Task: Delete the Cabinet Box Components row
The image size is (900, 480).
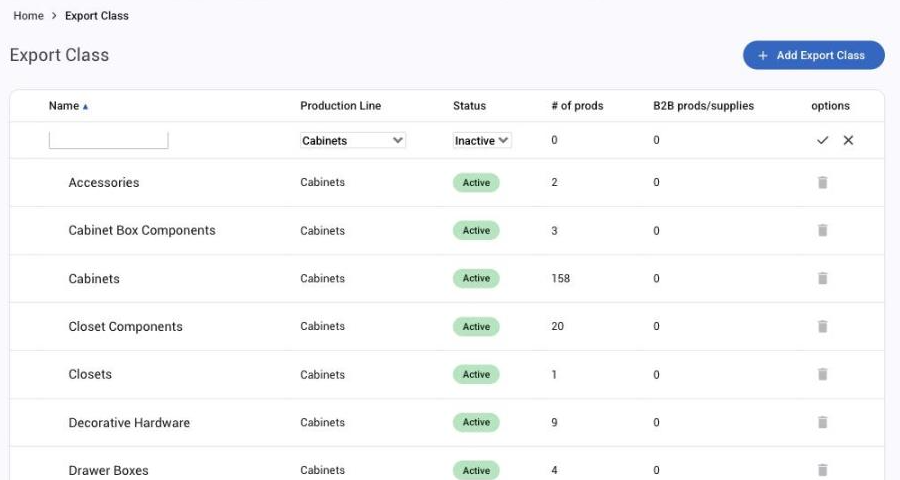Action: coord(823,230)
